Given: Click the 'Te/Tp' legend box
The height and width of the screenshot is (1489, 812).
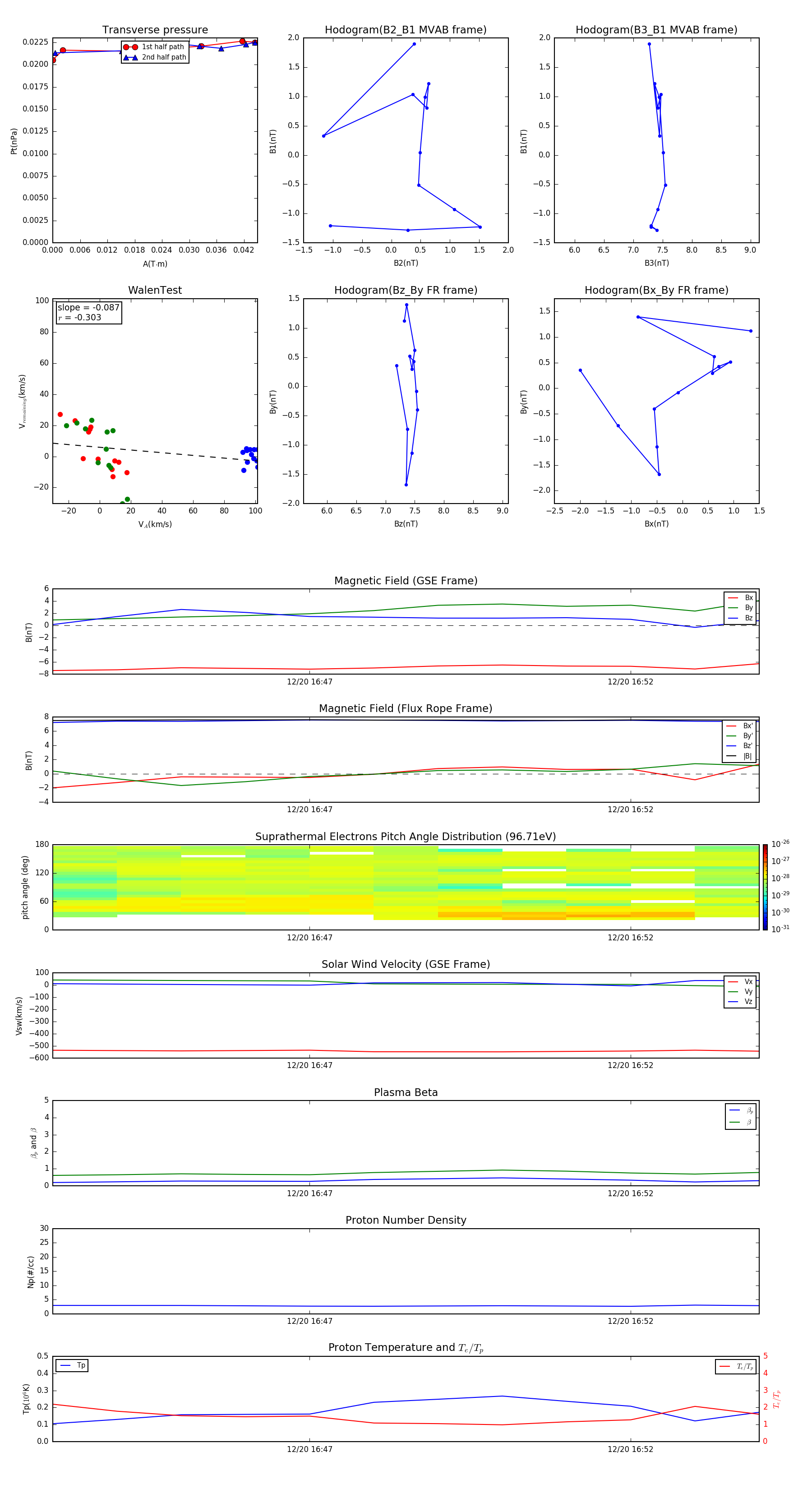Looking at the screenshot, I should [x=736, y=1367].
